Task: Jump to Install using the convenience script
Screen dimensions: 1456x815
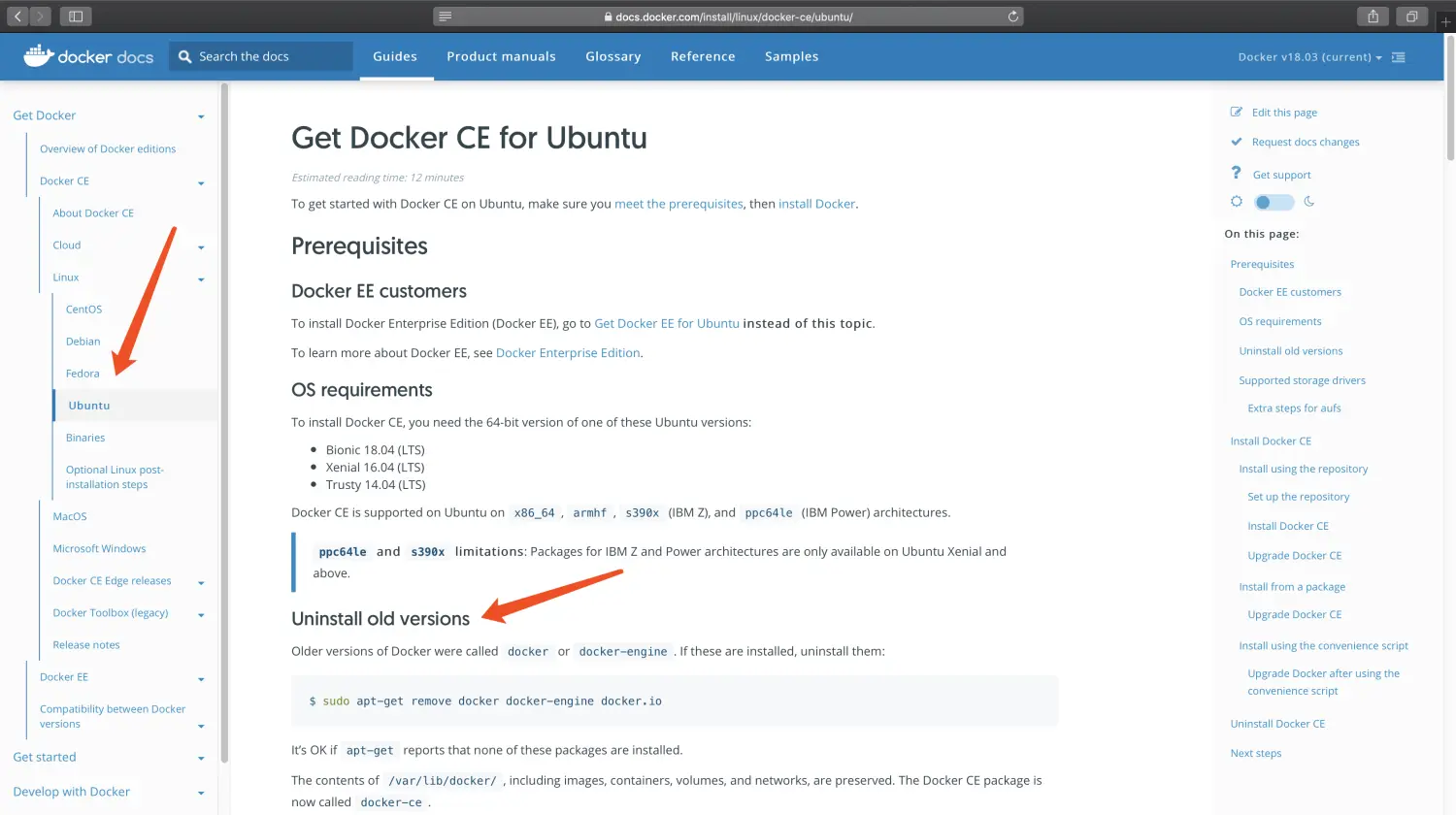Action: click(x=1323, y=645)
